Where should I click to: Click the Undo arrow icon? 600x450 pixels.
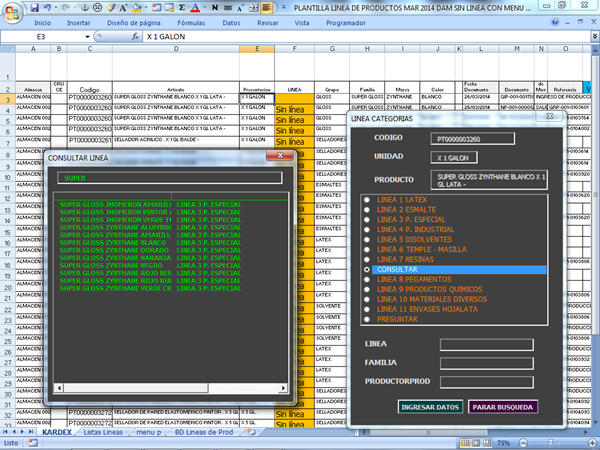(49, 6)
